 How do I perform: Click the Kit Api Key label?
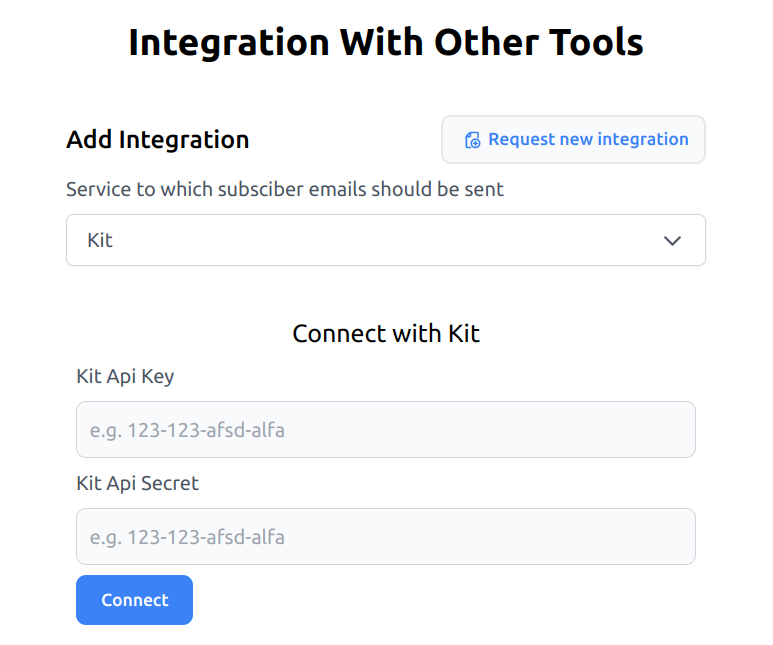click(x=125, y=377)
